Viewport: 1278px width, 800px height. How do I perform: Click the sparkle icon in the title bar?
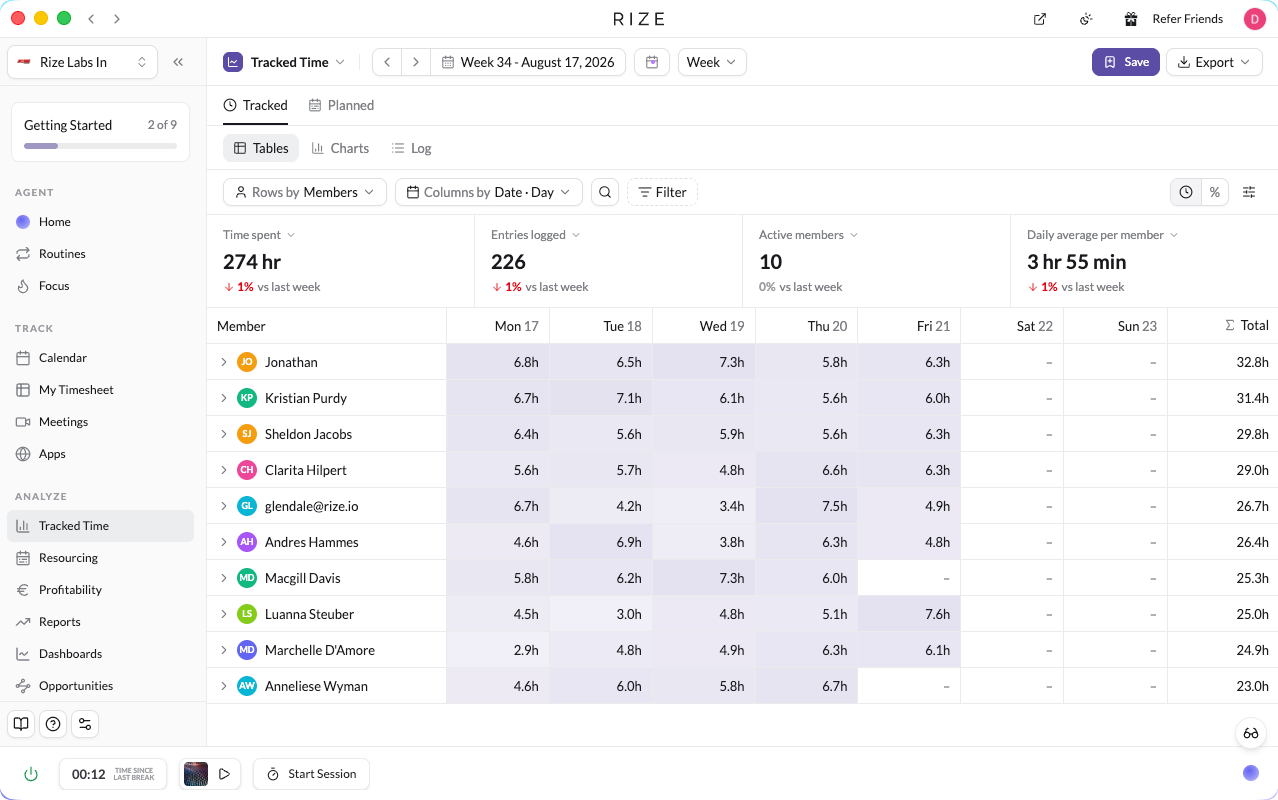[1086, 19]
